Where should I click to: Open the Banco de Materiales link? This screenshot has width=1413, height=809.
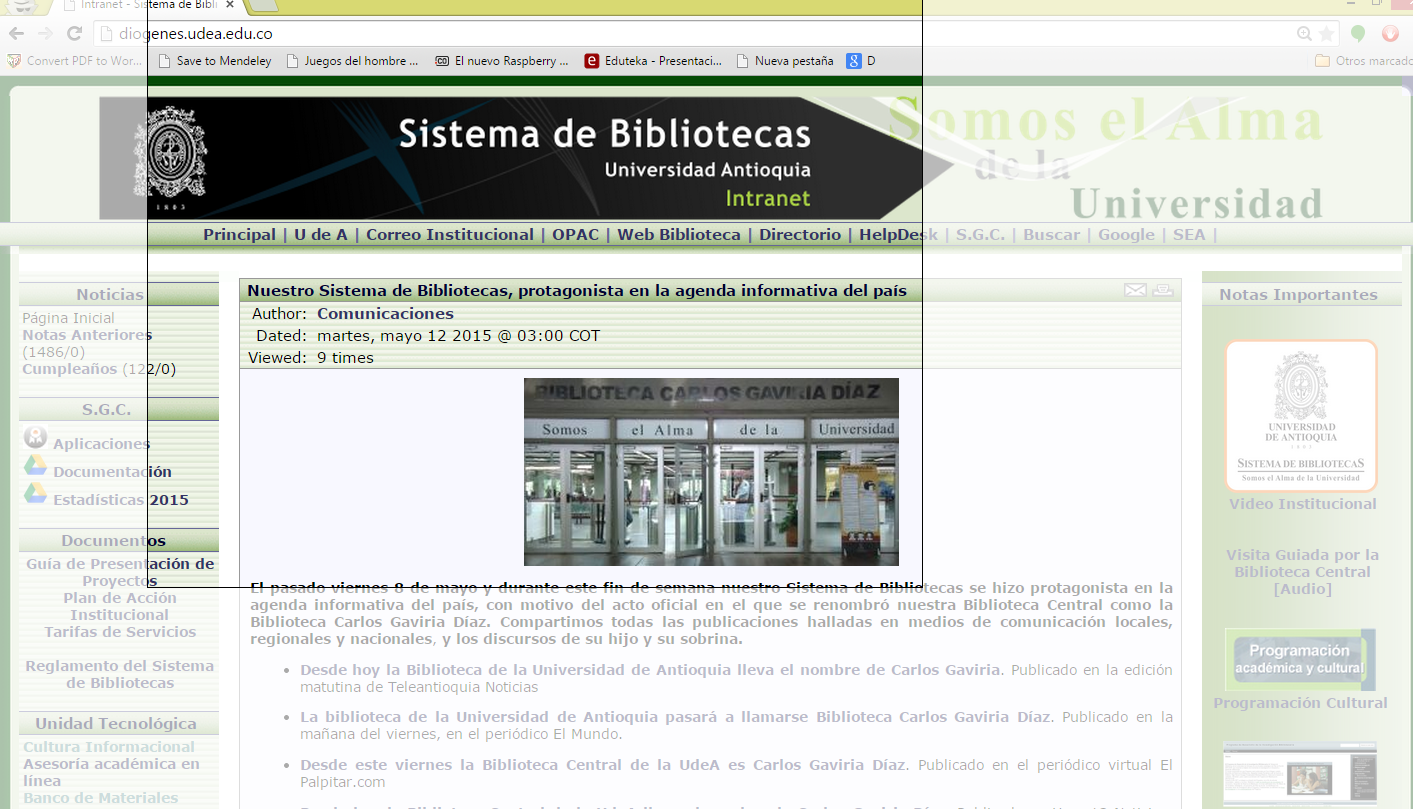pyautogui.click(x=100, y=798)
